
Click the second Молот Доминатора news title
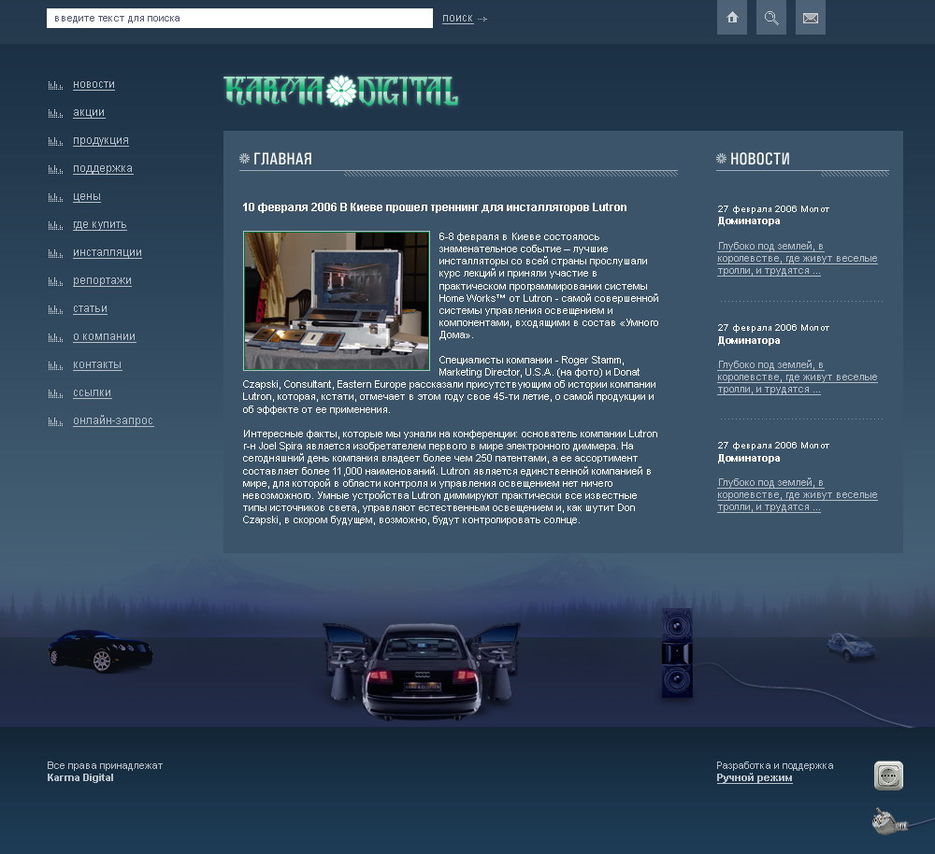pyautogui.click(x=773, y=334)
